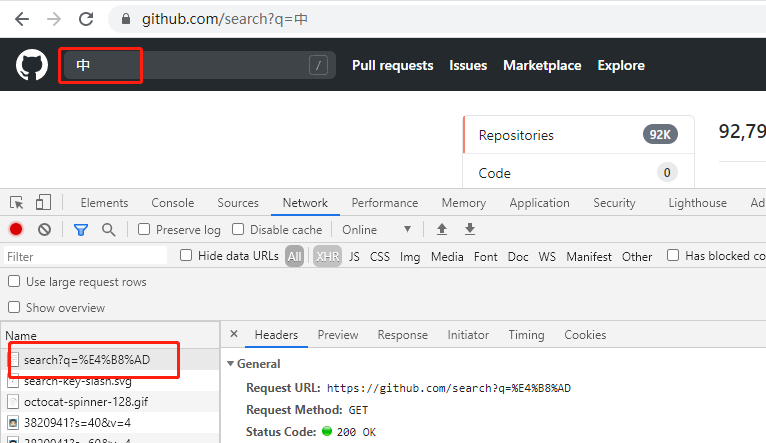The height and width of the screenshot is (443, 766).
Task: Select the Network panel tab
Action: [305, 203]
